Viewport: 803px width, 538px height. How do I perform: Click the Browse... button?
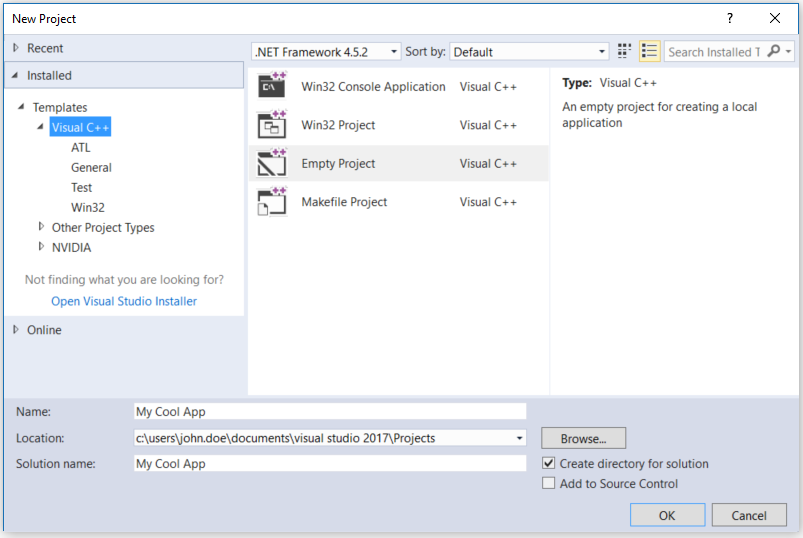point(583,438)
